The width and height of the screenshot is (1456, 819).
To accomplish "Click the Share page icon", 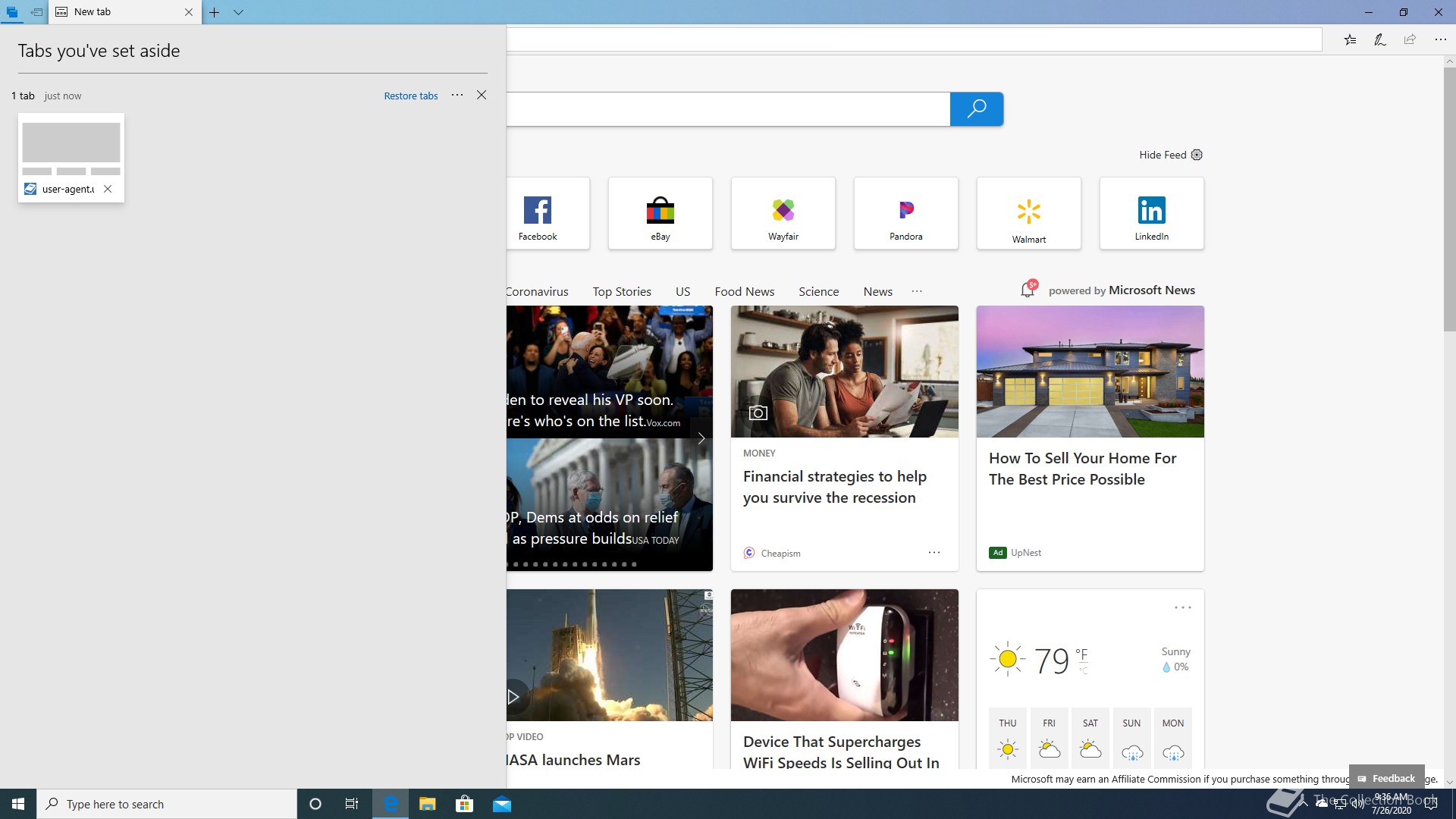I will click(x=1410, y=39).
